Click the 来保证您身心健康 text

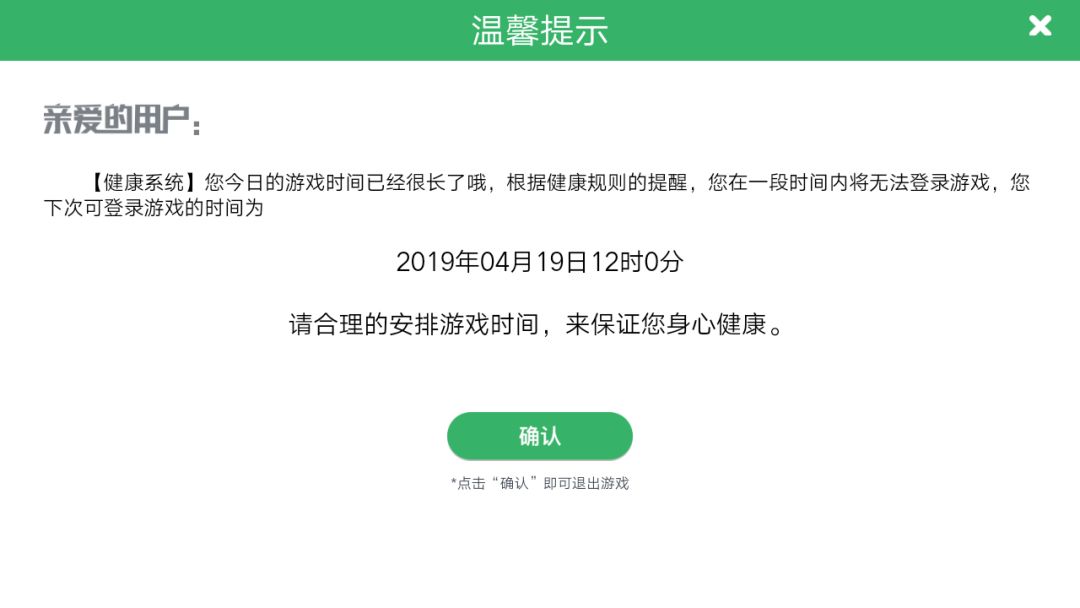click(665, 324)
